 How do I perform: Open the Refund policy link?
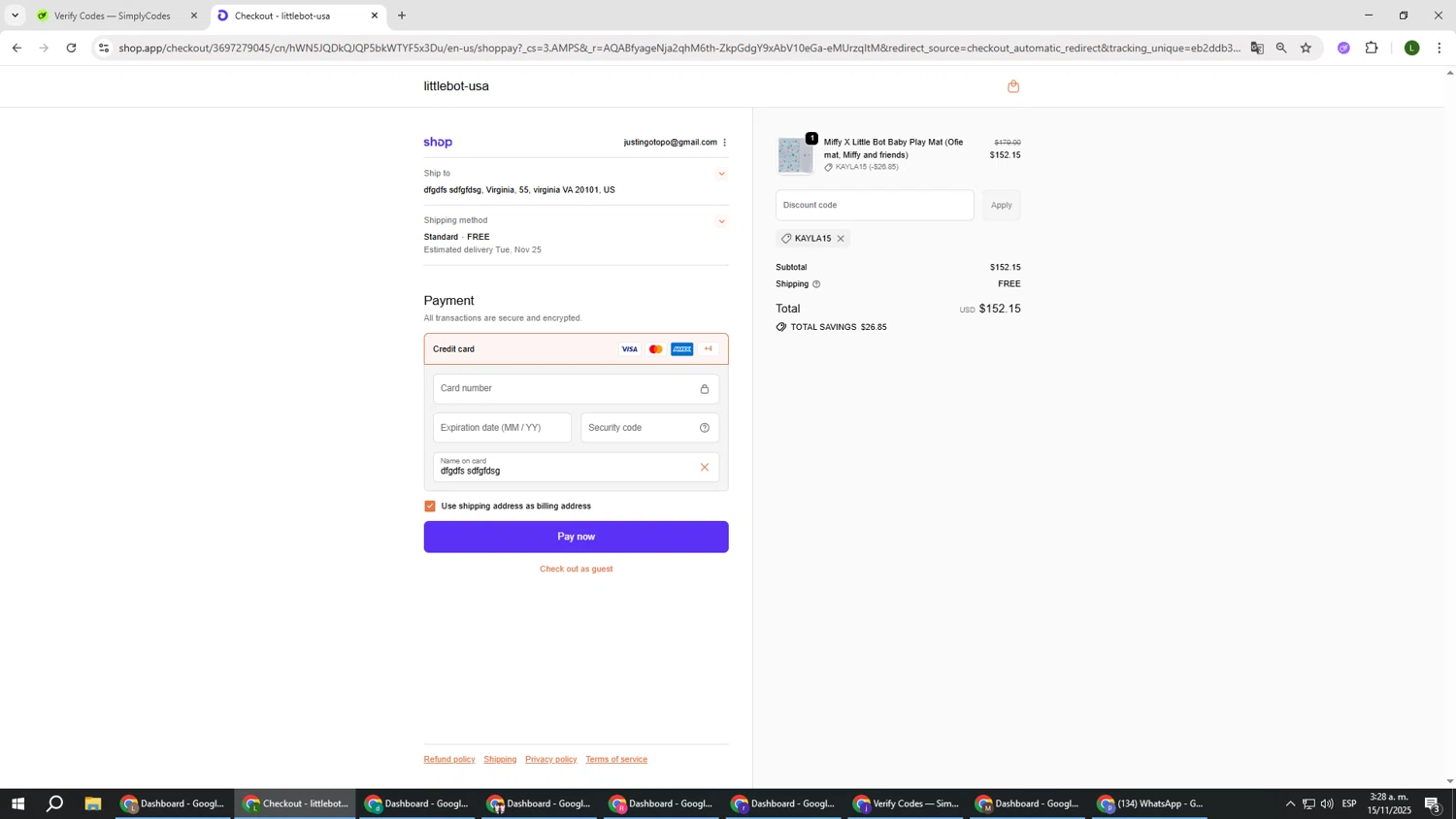click(449, 760)
